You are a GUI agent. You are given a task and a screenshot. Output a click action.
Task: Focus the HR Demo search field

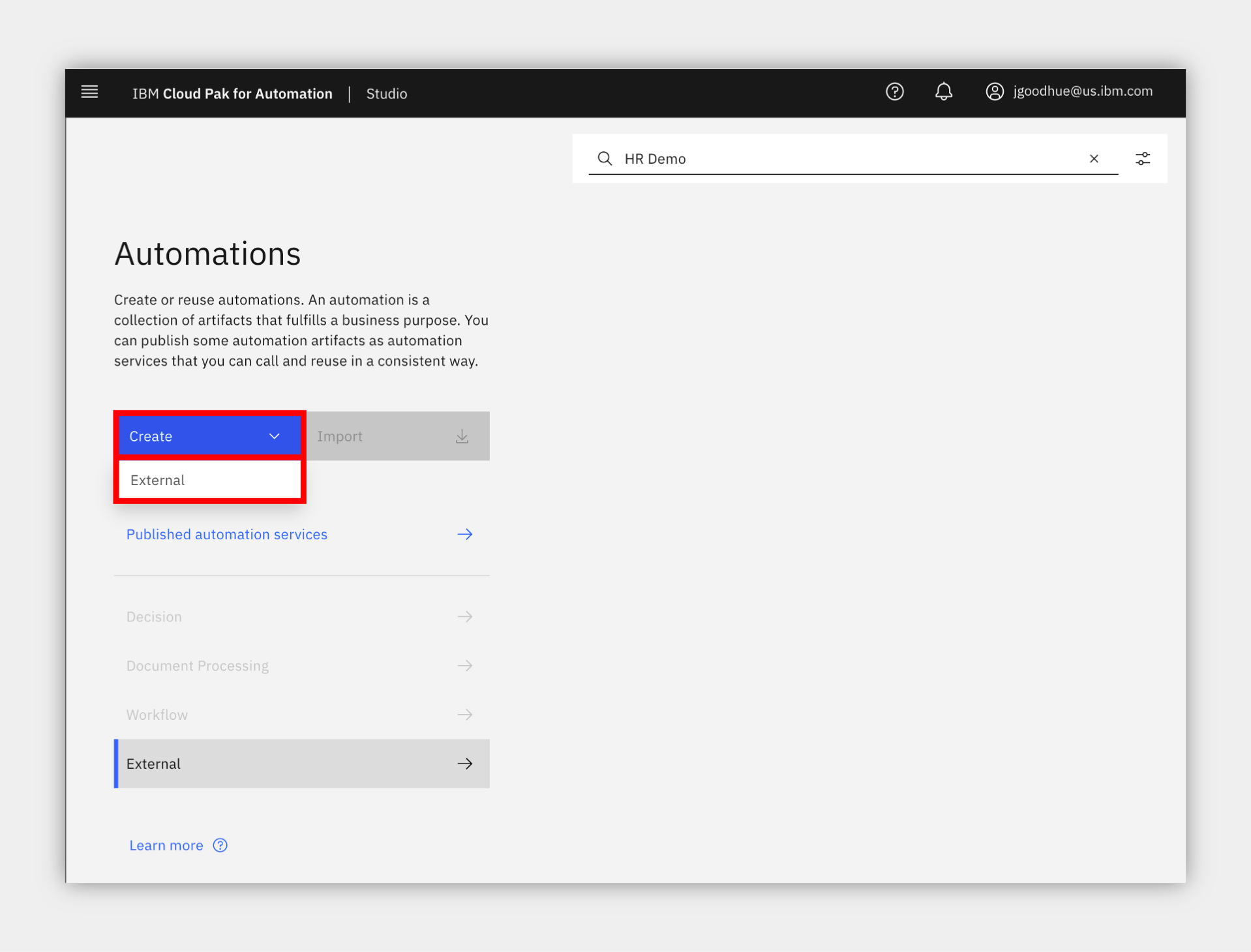tap(853, 158)
